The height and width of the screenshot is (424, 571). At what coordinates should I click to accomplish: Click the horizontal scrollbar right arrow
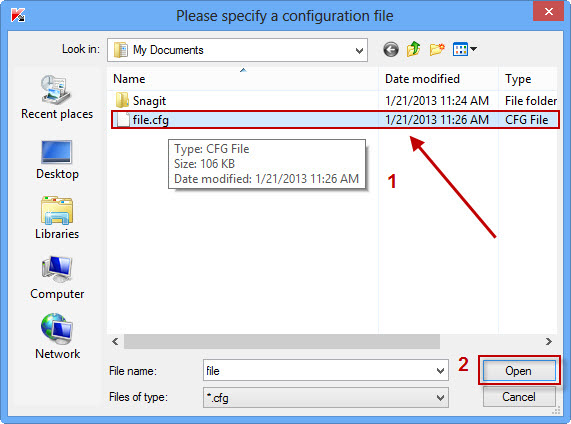(549, 341)
